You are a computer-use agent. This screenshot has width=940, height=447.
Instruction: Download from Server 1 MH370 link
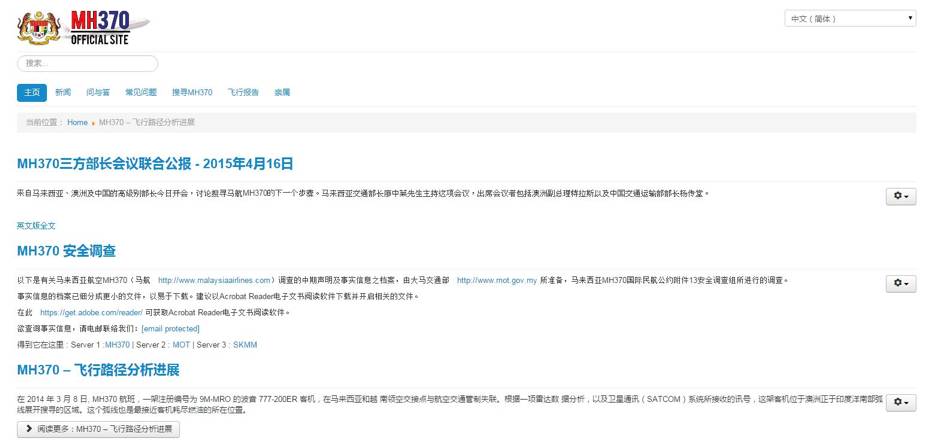tap(117, 345)
